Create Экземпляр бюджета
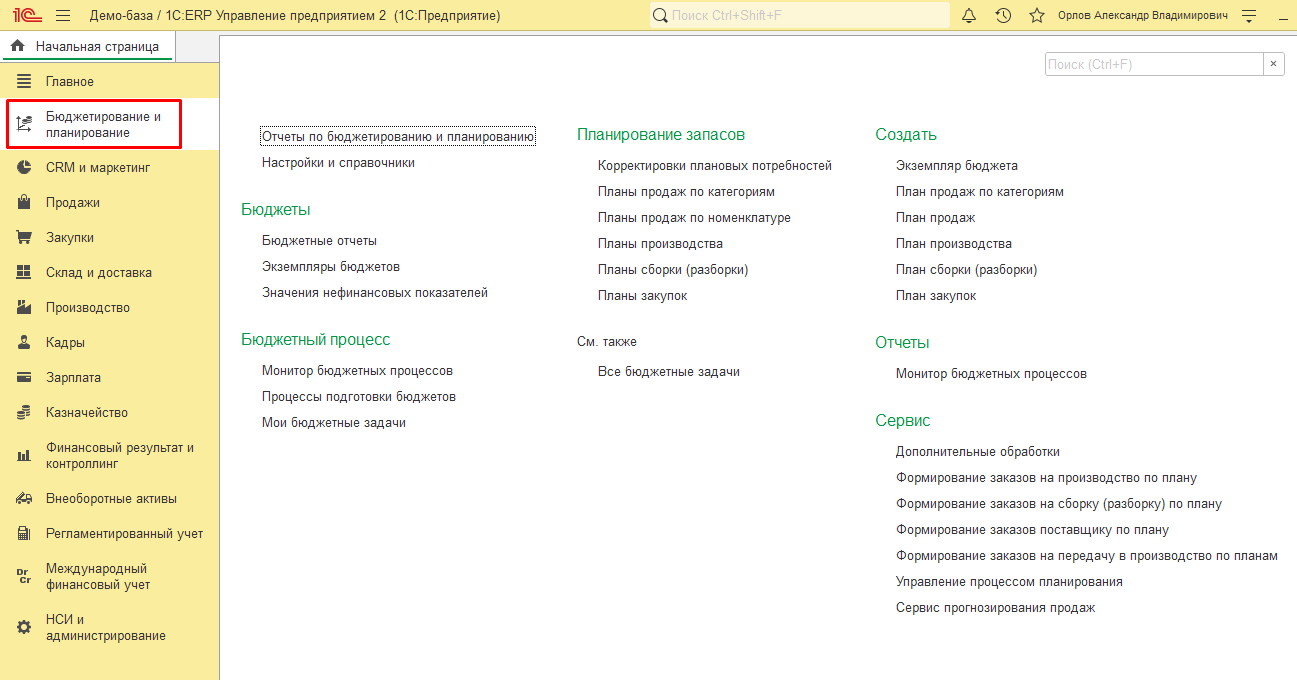1297x680 pixels. point(956,166)
